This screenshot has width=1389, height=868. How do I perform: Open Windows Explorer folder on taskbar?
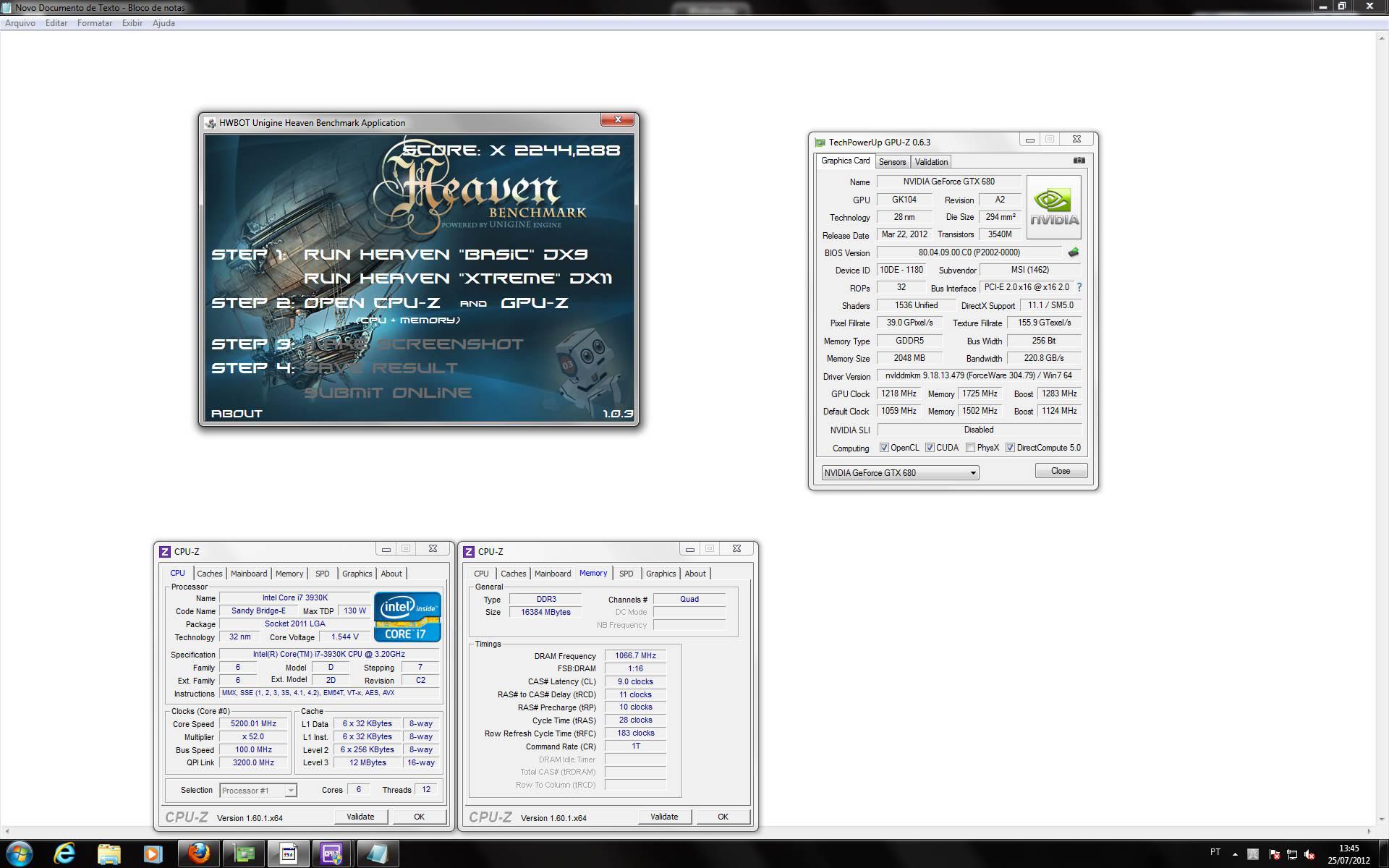109,854
